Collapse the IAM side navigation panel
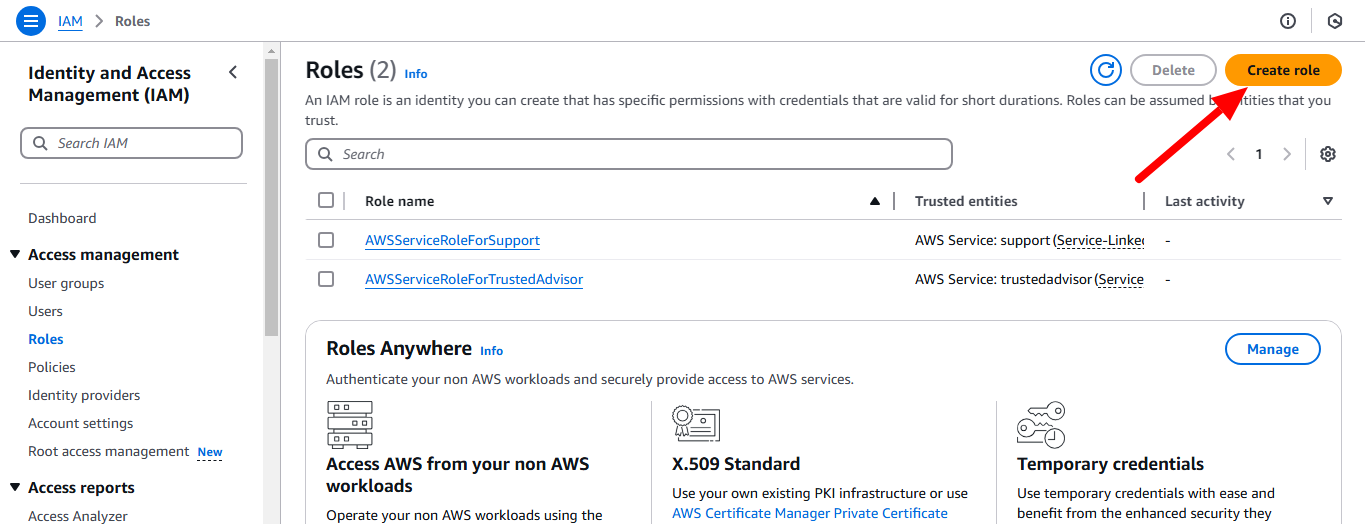Screen dimensions: 1365x524 click(233, 72)
